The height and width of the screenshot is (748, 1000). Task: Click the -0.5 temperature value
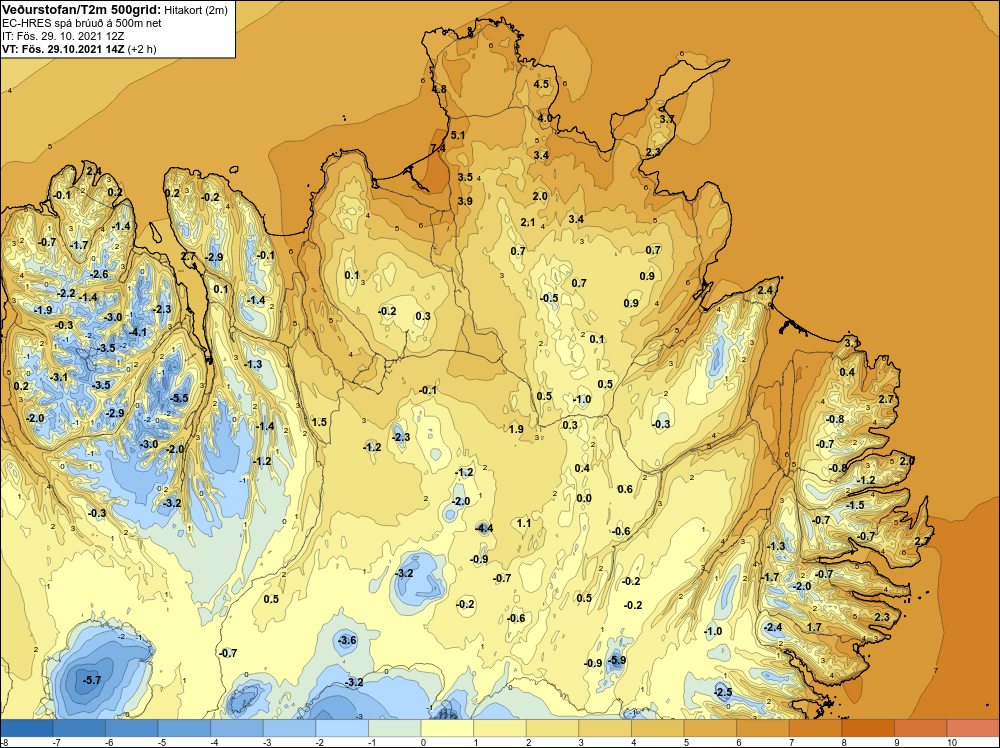549,298
